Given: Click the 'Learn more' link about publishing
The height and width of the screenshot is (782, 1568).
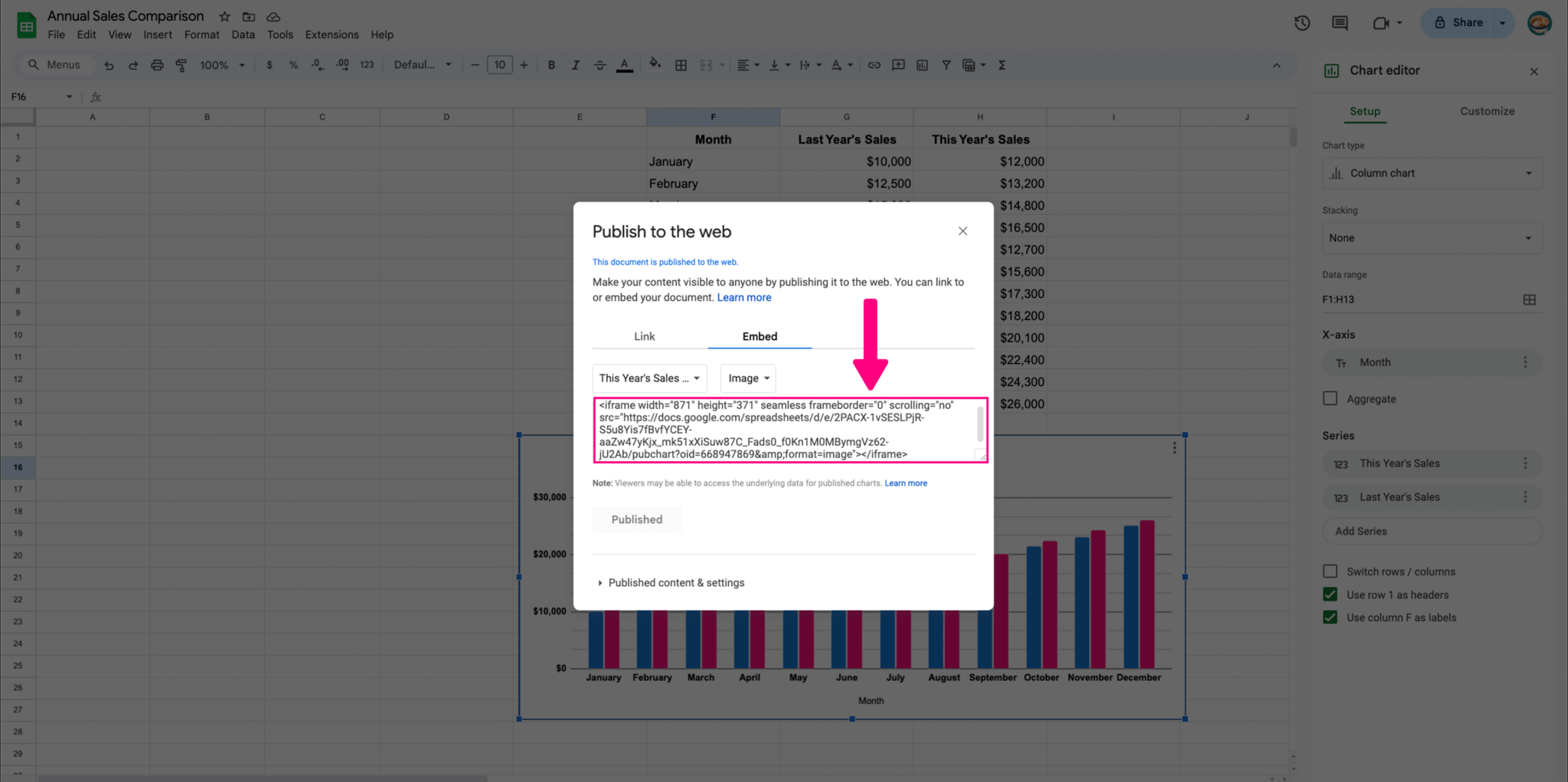Looking at the screenshot, I should click(743, 297).
